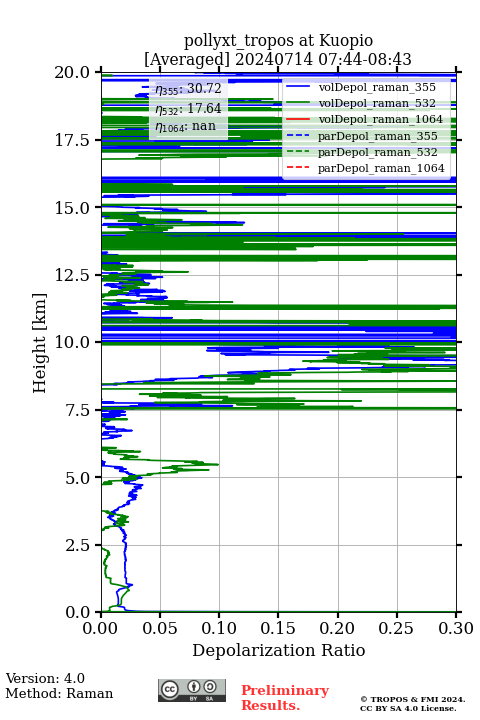Screen dimensions: 480x720
Task: Click the Version: 4.0 text
Action: click(45, 678)
